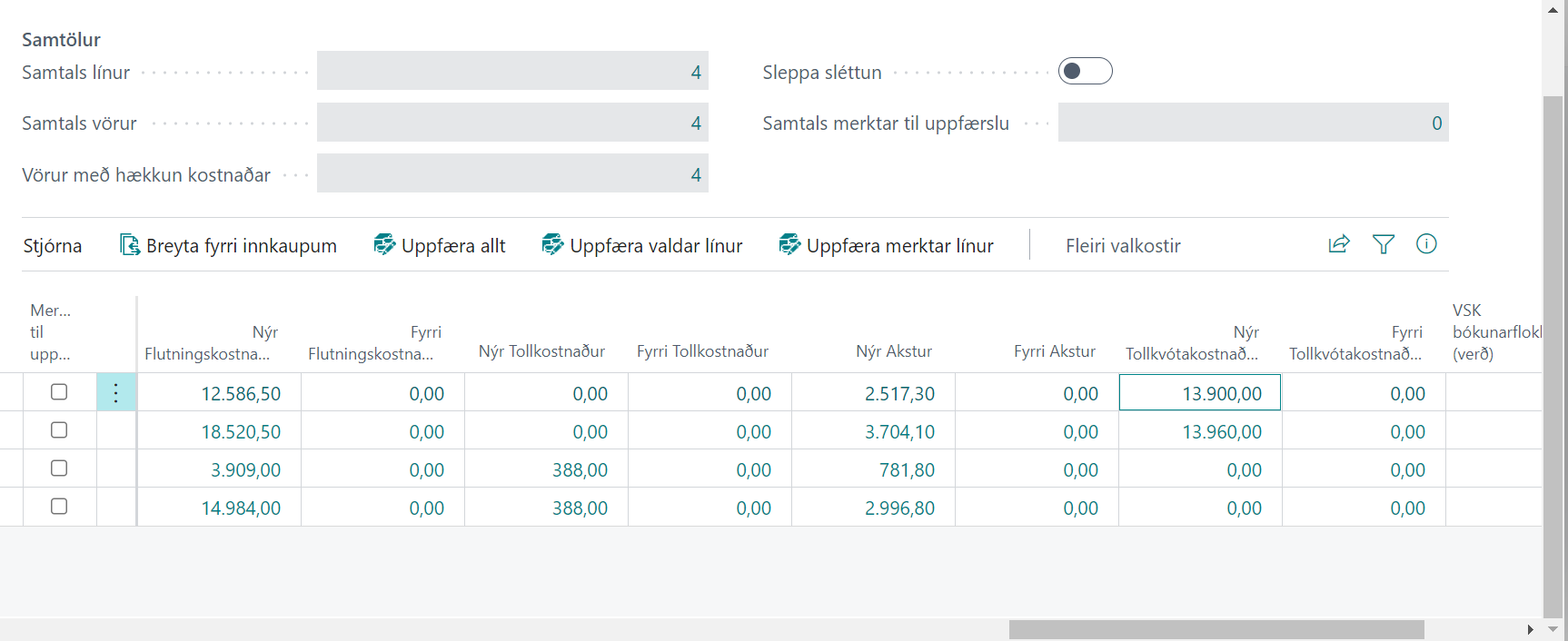1568x641 pixels.
Task: Click the horizontal scrollbar thumb
Action: pos(1216,630)
